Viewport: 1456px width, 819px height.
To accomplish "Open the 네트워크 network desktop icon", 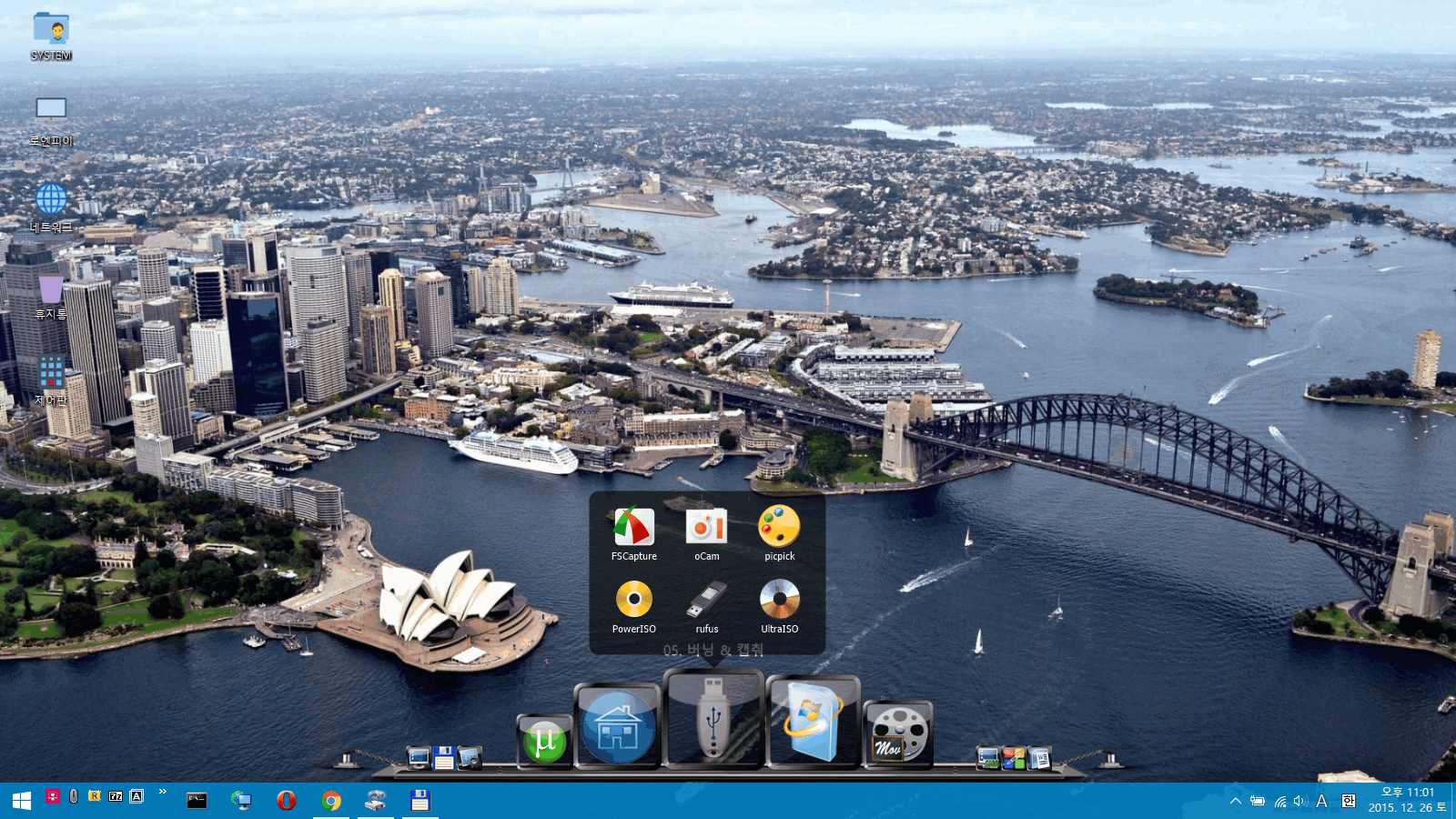I will pos(51,207).
